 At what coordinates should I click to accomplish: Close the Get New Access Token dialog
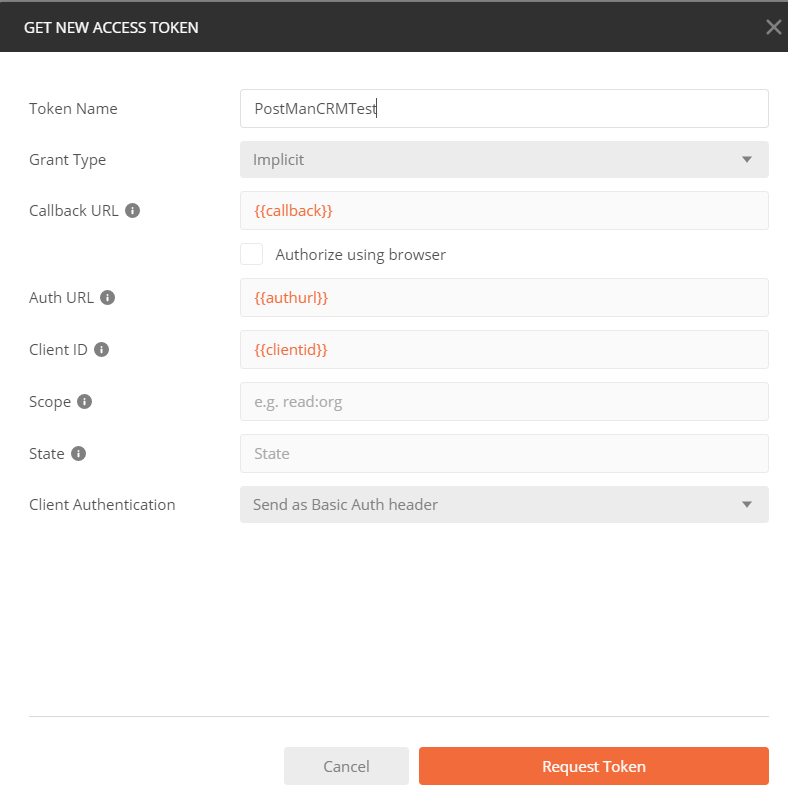pos(773,27)
